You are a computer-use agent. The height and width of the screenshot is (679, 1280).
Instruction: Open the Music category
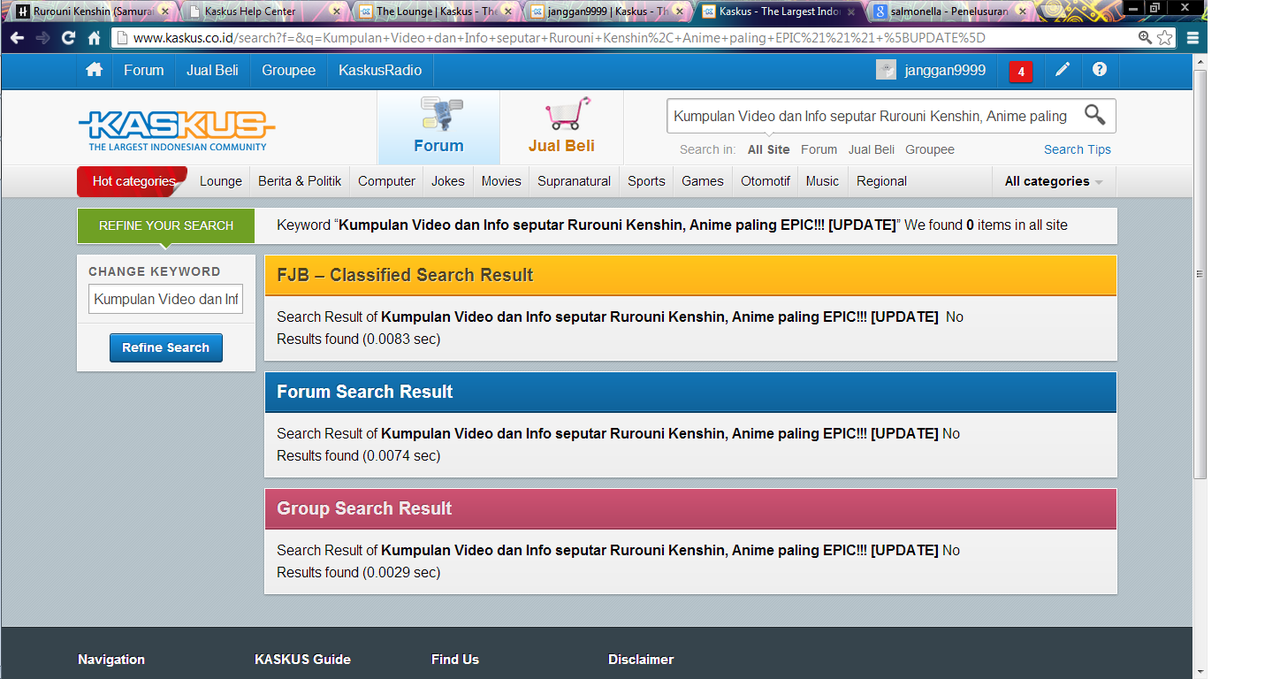(x=822, y=181)
